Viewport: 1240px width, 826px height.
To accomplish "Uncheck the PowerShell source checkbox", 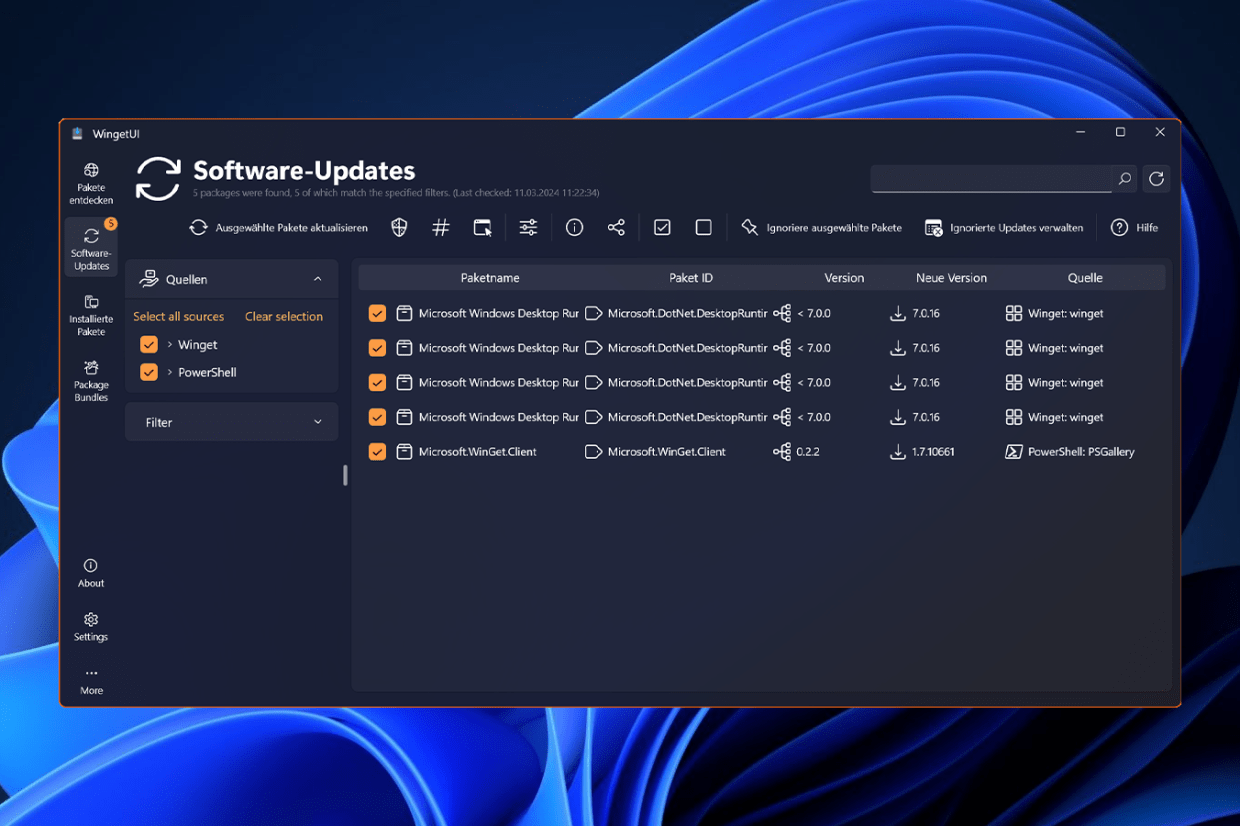I will [x=149, y=372].
